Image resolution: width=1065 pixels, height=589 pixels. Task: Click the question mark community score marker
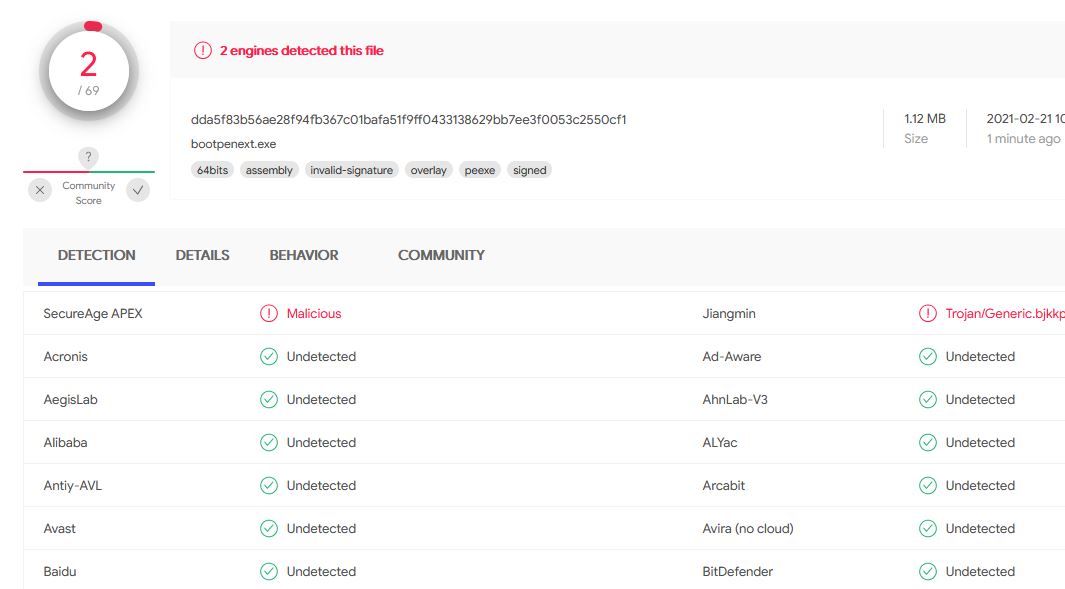coord(89,157)
